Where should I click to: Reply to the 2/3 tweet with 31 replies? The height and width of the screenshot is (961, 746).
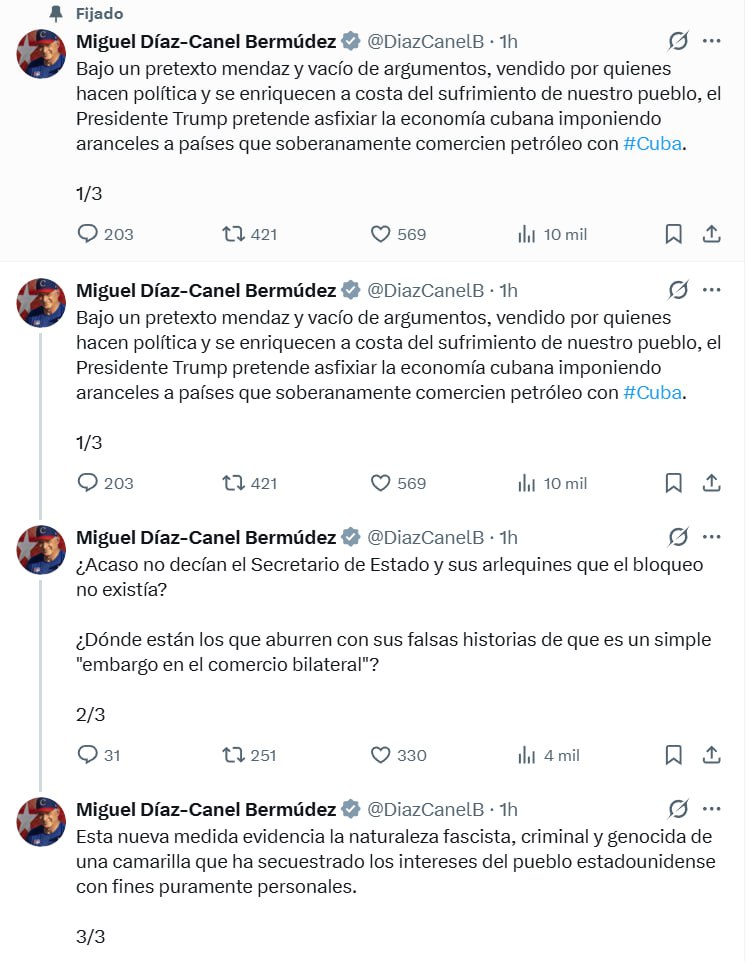point(89,755)
